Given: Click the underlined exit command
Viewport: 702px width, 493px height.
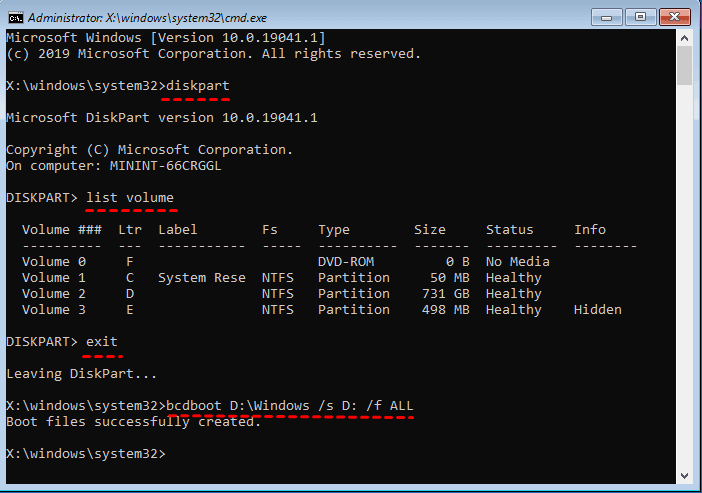Looking at the screenshot, I should pos(102,341).
